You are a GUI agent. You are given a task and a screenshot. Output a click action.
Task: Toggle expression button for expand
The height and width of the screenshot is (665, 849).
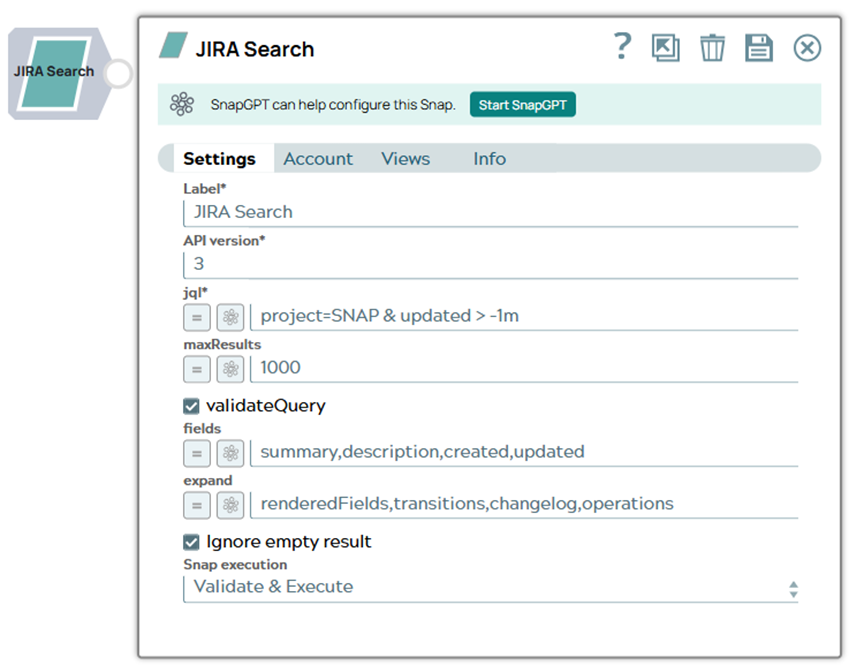tap(197, 505)
